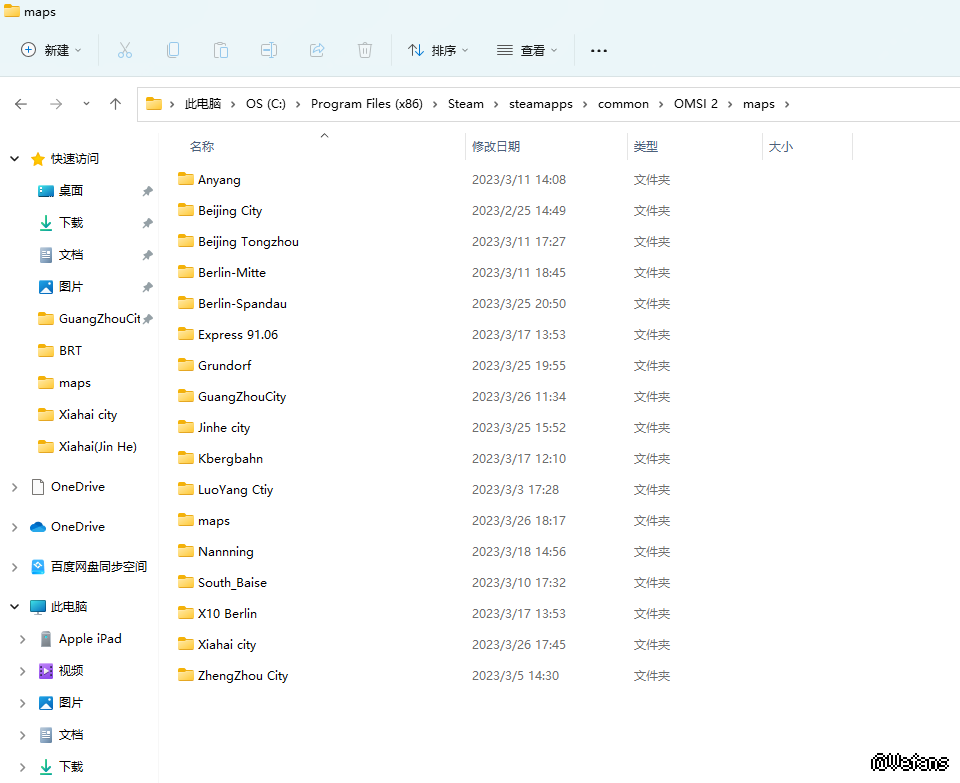Expand the Apple iPad tree node
This screenshot has height=783, width=960.
22,639
